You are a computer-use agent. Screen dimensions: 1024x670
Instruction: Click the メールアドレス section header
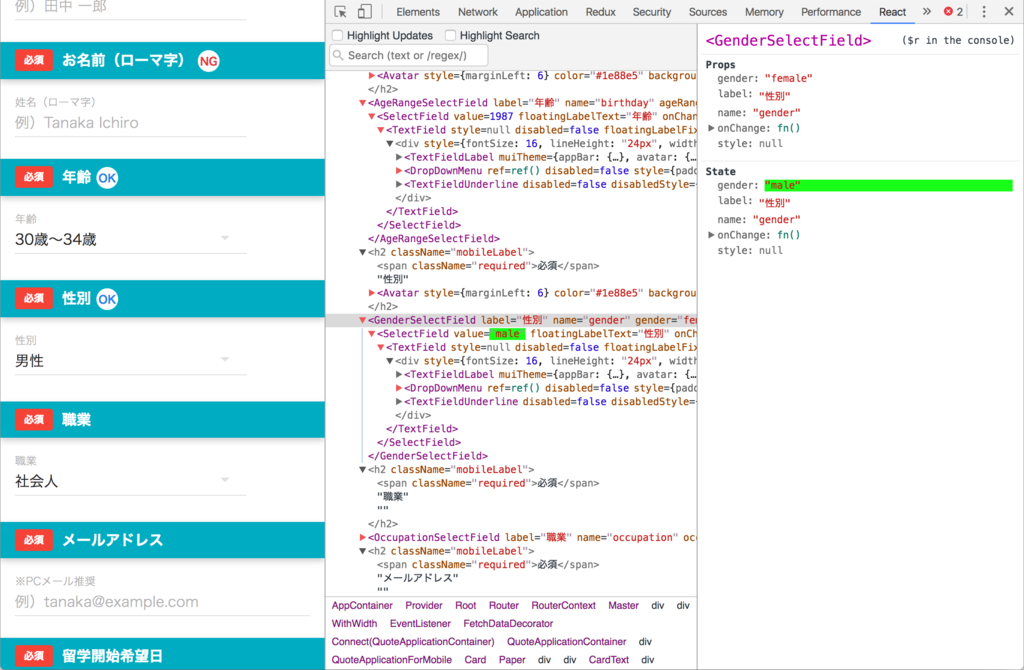click(162, 540)
